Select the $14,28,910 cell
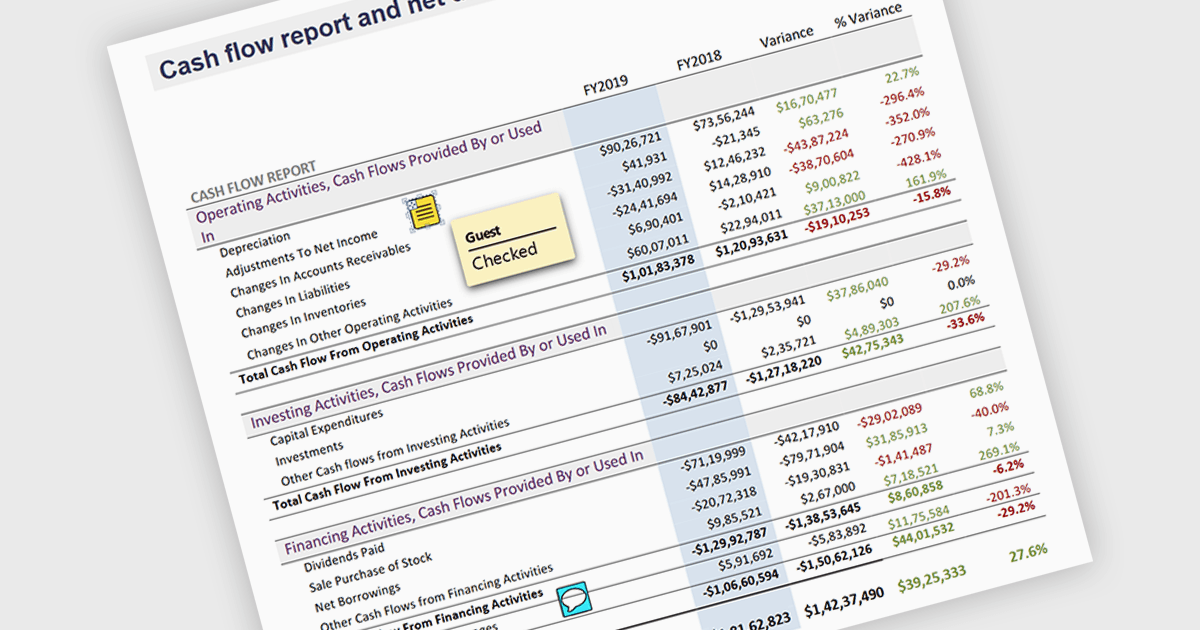Viewport: 1200px width, 630px height. click(x=741, y=178)
